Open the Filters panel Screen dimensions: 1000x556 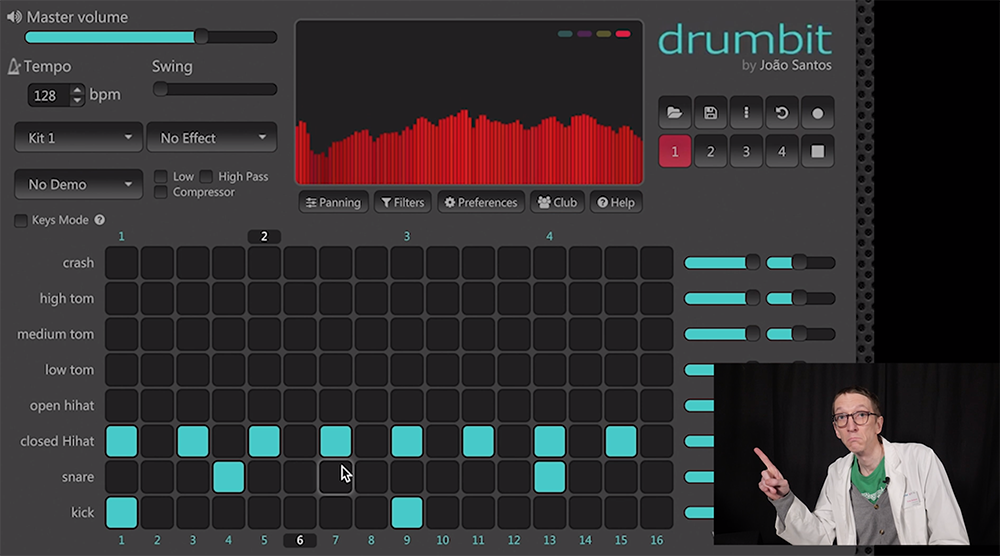pyautogui.click(x=403, y=202)
